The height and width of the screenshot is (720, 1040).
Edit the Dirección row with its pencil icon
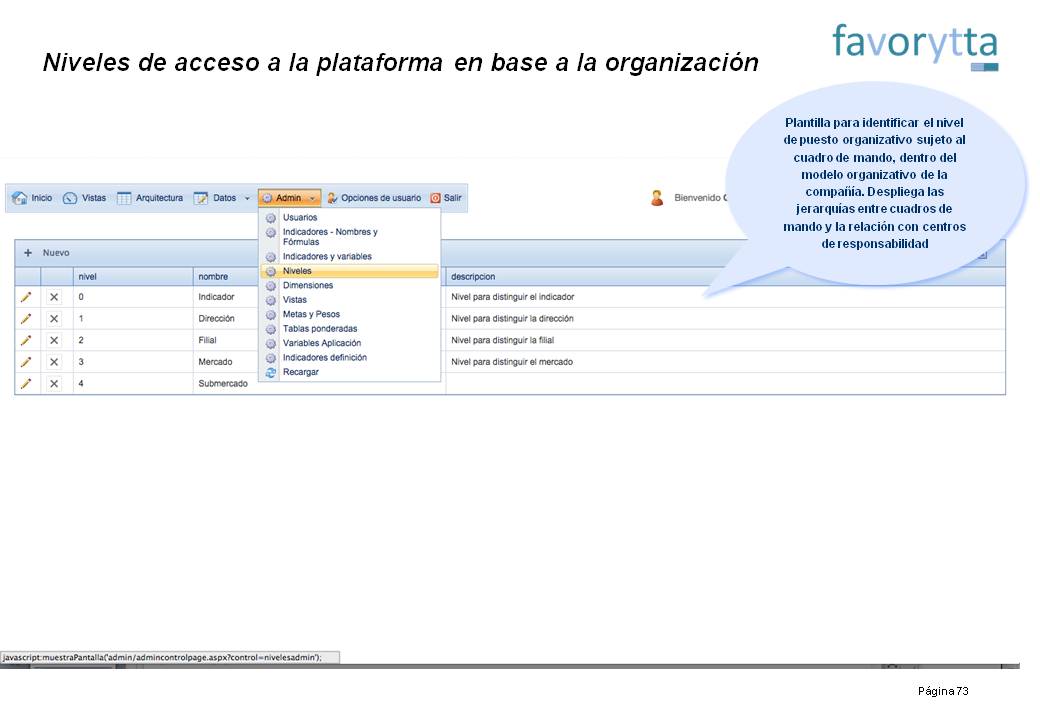[26, 319]
